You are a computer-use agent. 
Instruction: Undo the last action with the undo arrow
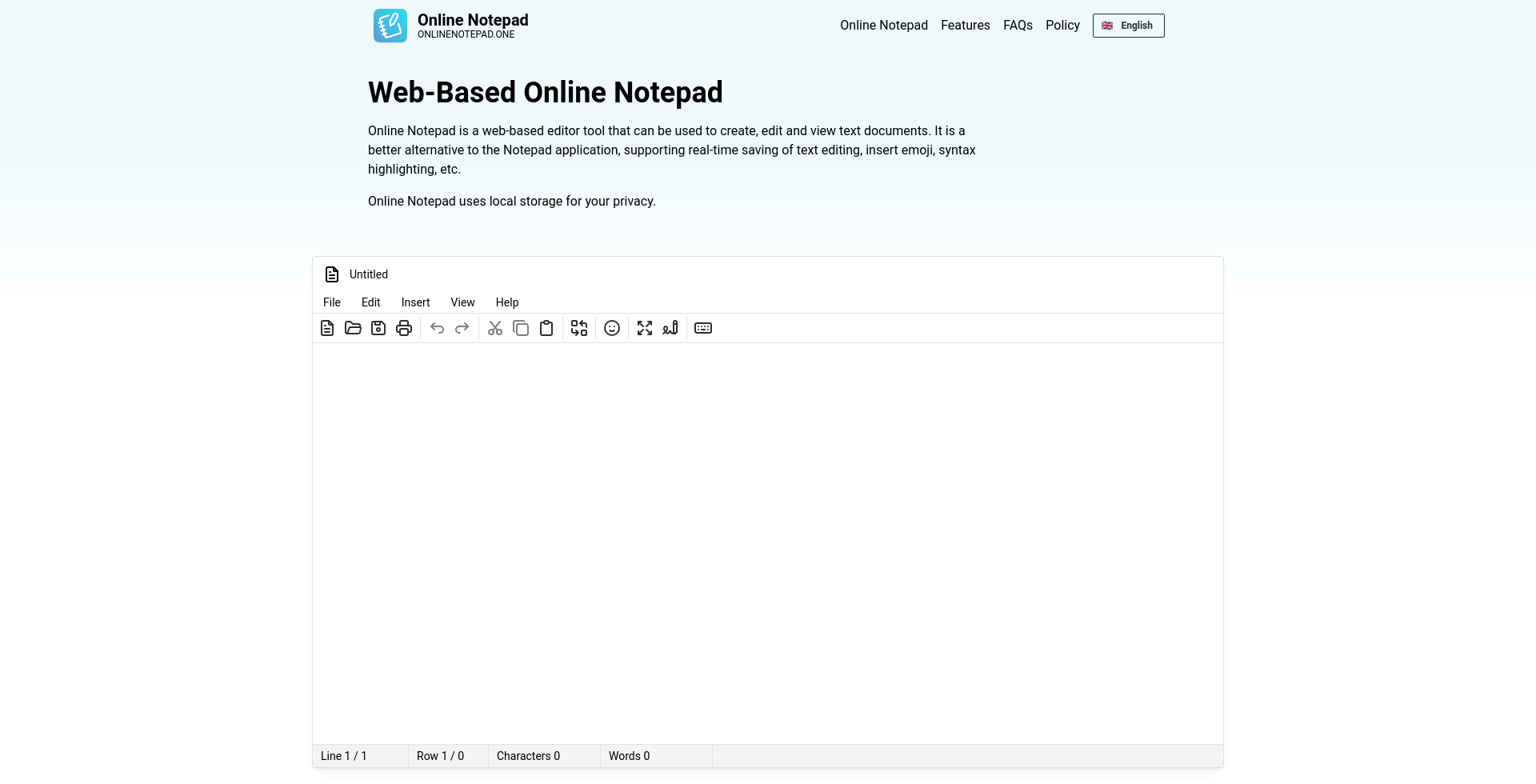point(437,328)
